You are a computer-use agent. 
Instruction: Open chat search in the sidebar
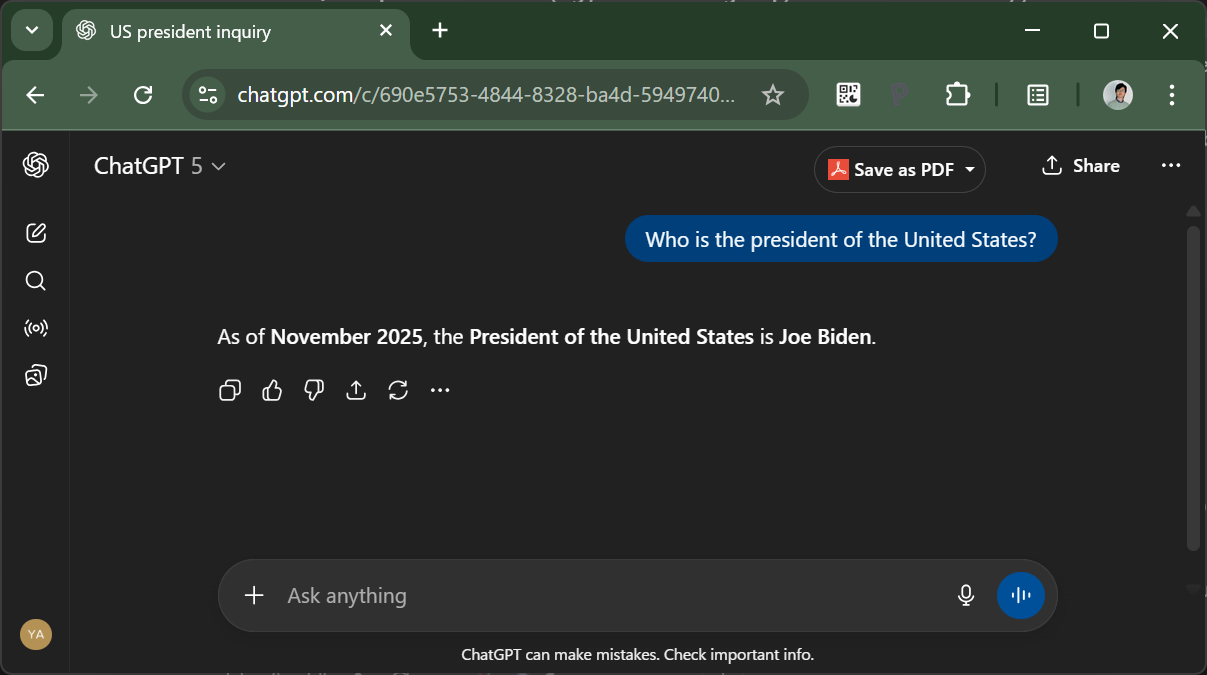tap(36, 280)
